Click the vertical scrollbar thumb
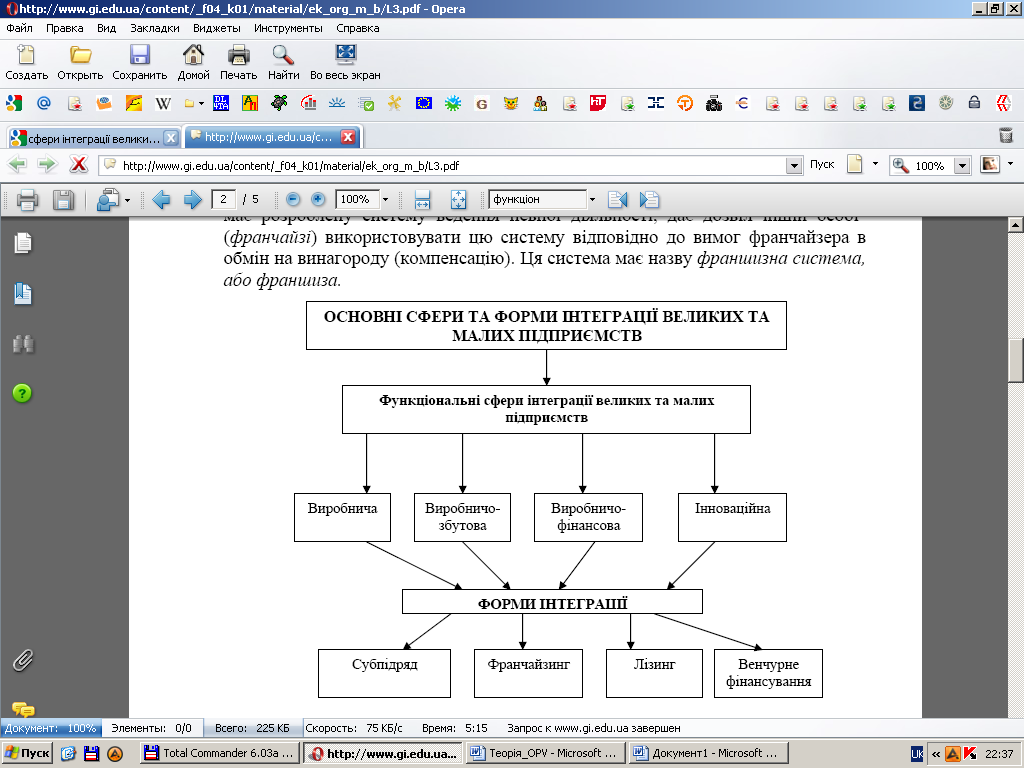The height and width of the screenshot is (768, 1024). coord(1015,360)
